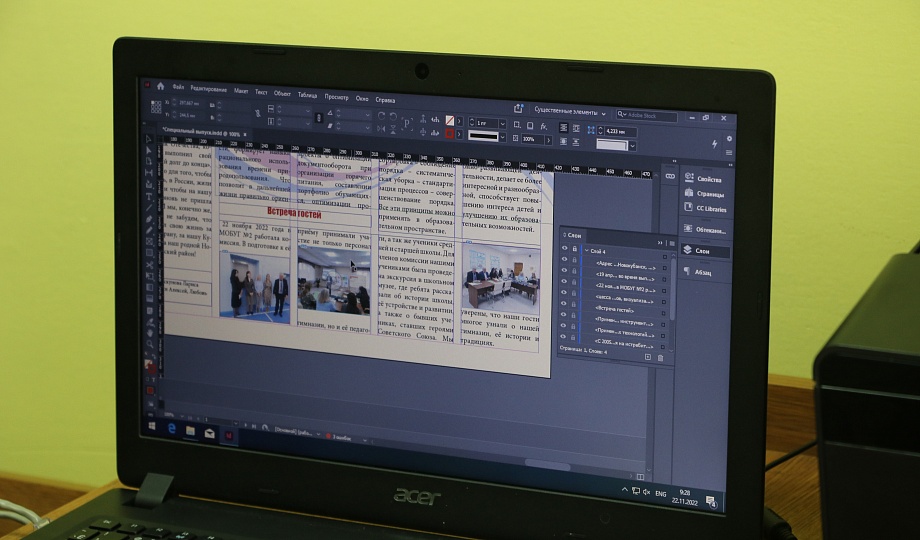Click the Home icon in the menu bar

[161, 86]
